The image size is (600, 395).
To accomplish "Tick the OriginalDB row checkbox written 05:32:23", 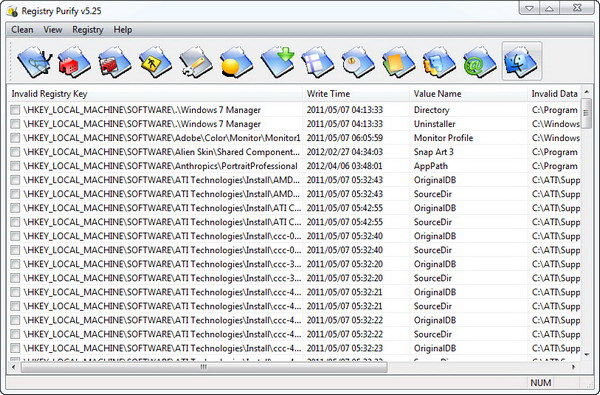I will tap(15, 348).
